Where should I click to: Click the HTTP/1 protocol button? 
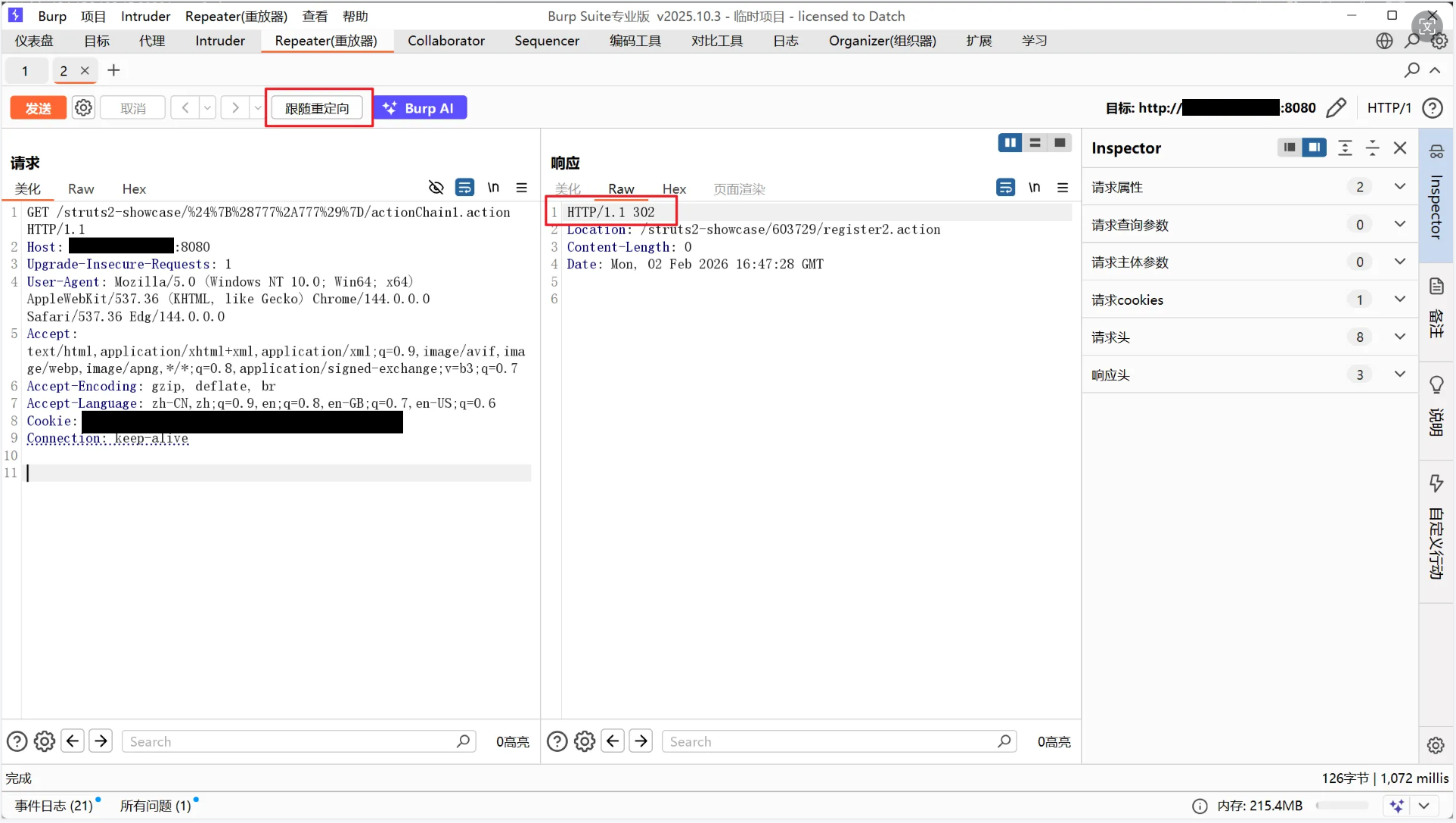pyautogui.click(x=1389, y=108)
